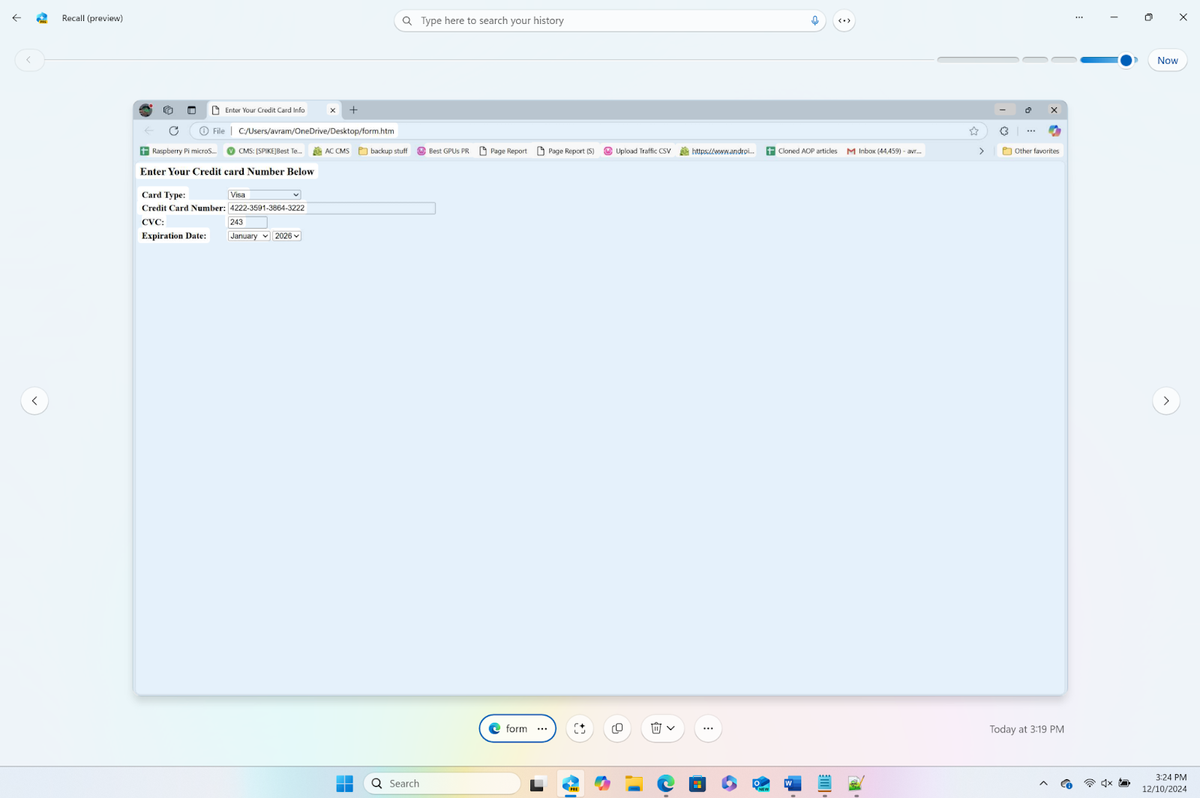Click the Credit Card Number field
Viewport: 1200px width, 798px height.
pyautogui.click(x=332, y=208)
